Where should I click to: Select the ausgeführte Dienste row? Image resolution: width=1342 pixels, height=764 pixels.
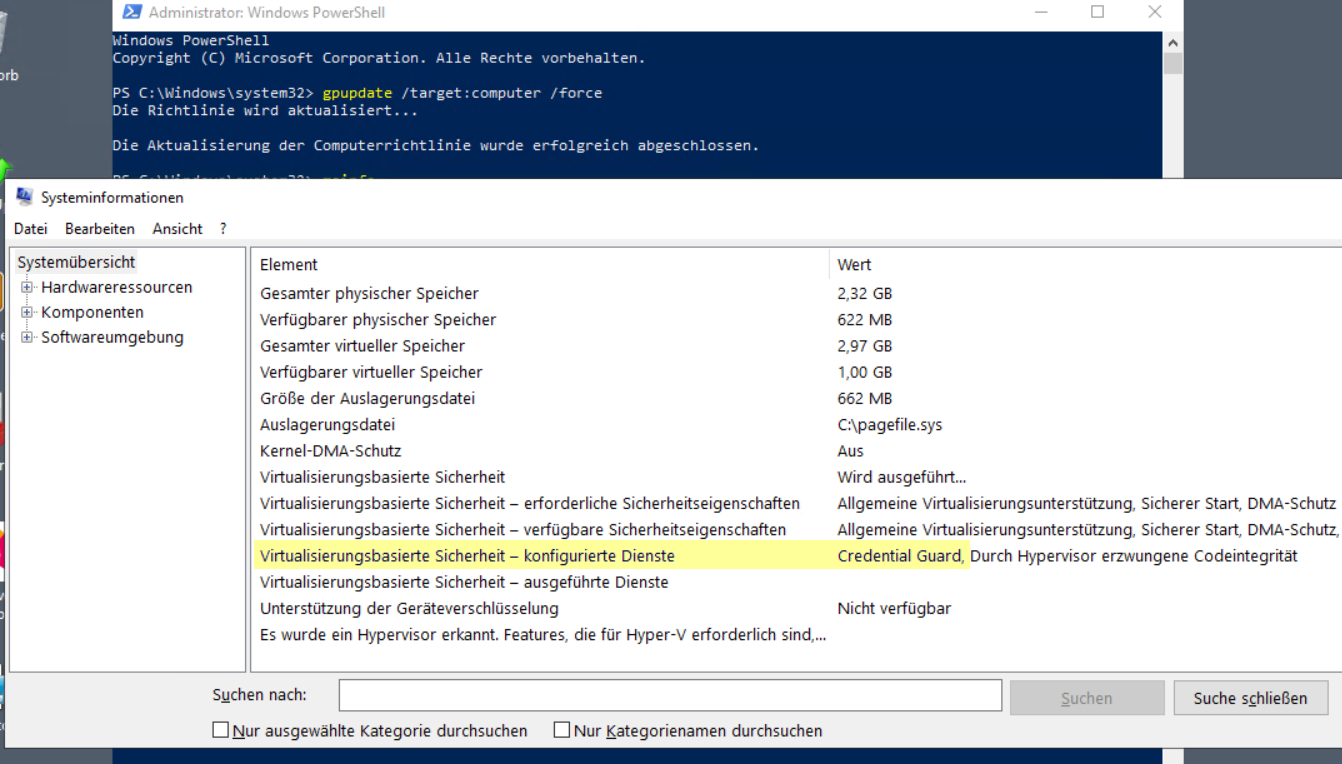pos(797,582)
